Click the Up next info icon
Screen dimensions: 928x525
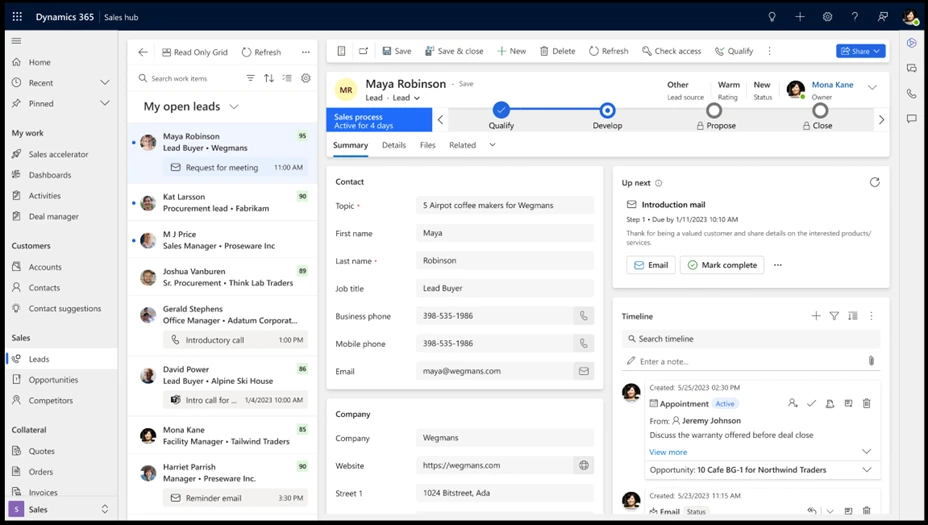(659, 183)
